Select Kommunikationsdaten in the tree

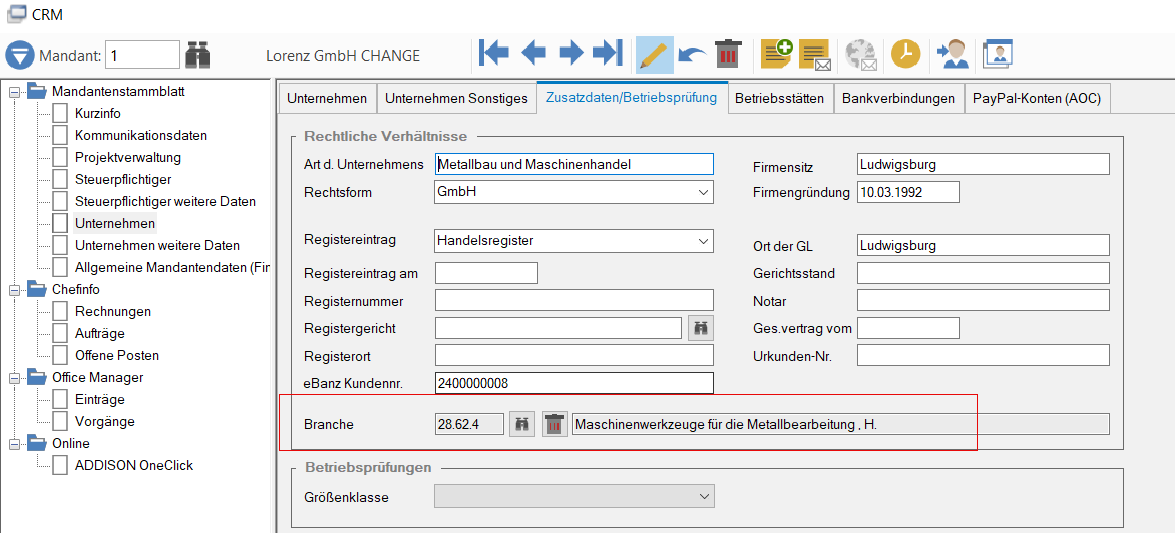141,136
